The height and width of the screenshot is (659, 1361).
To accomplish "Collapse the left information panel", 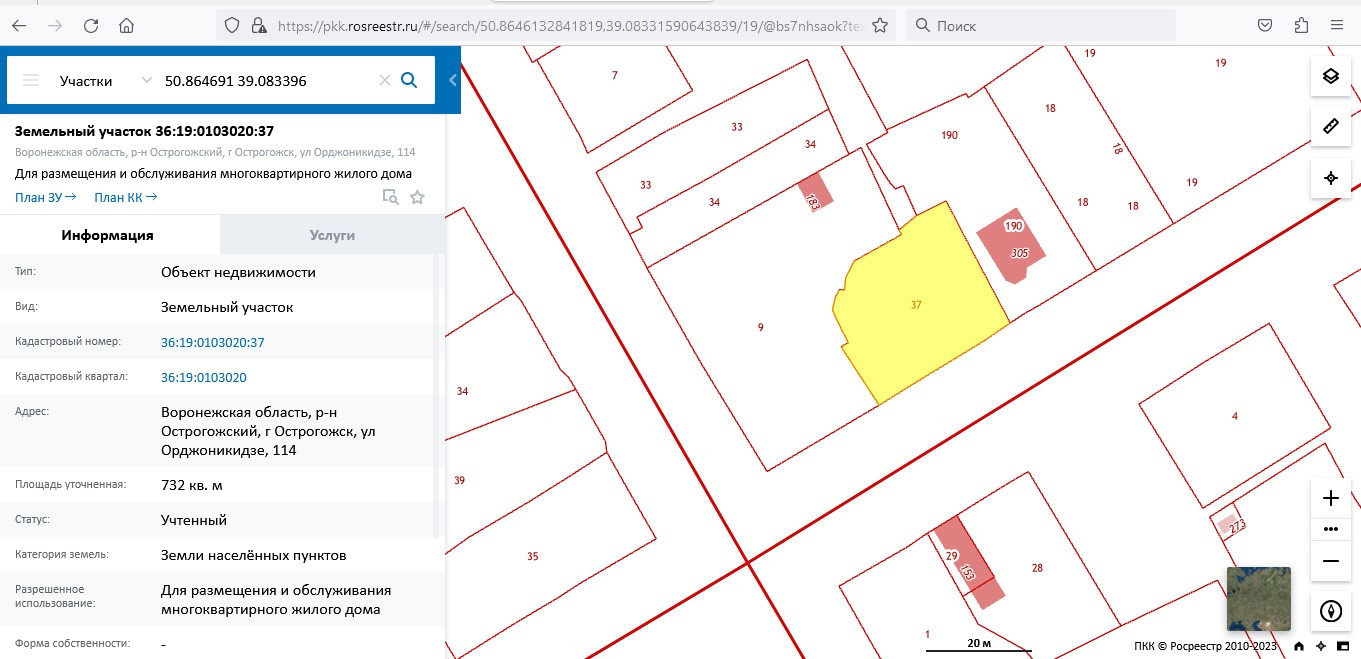I will click(452, 80).
